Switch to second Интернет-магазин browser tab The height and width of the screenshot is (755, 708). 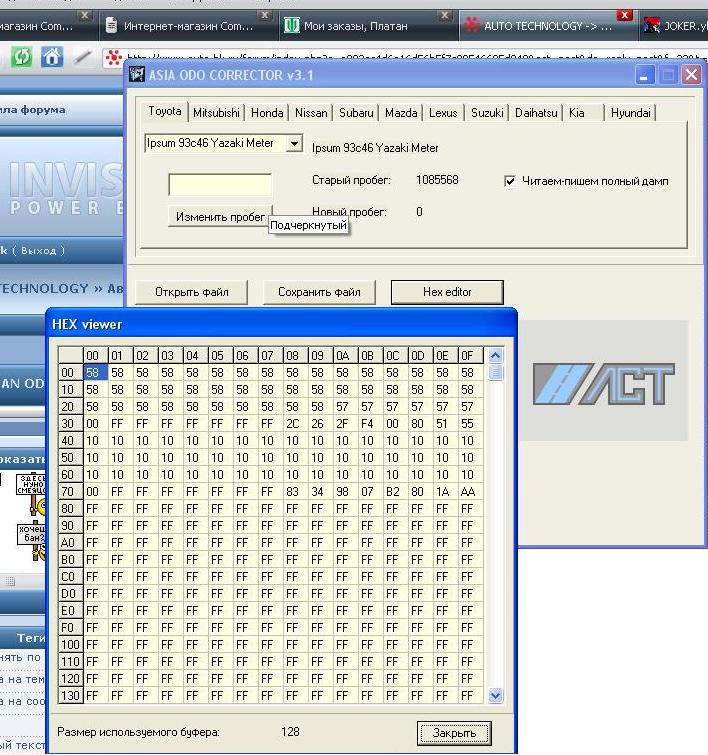[x=188, y=26]
